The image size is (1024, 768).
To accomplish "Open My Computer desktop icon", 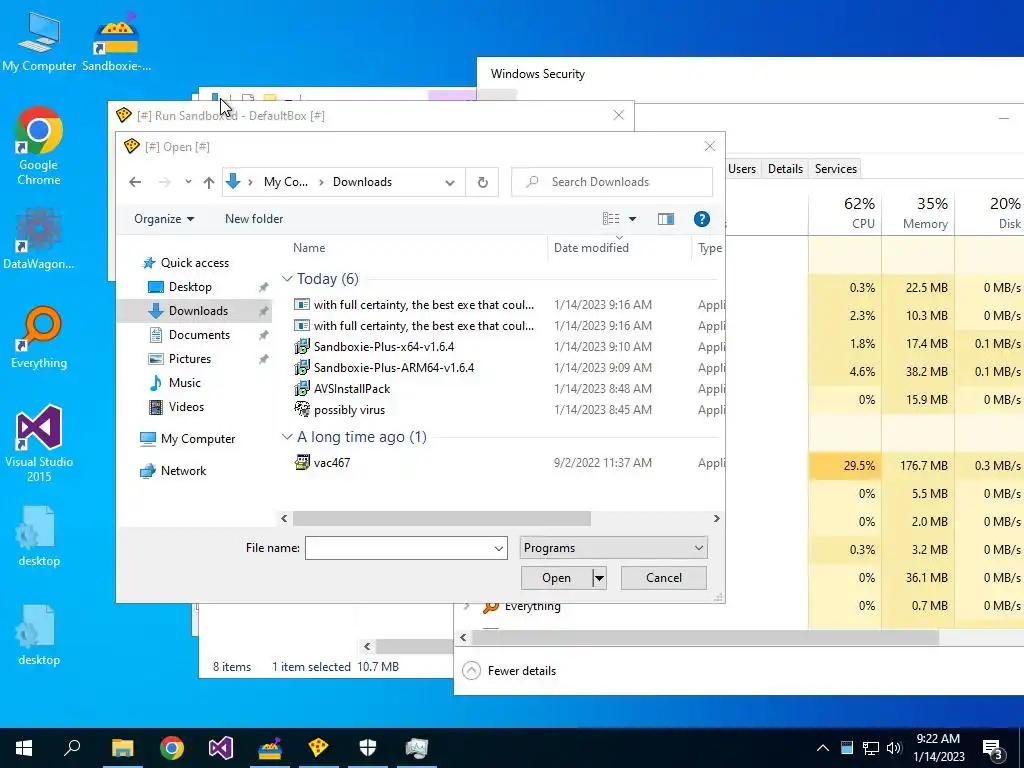I will point(39,41).
